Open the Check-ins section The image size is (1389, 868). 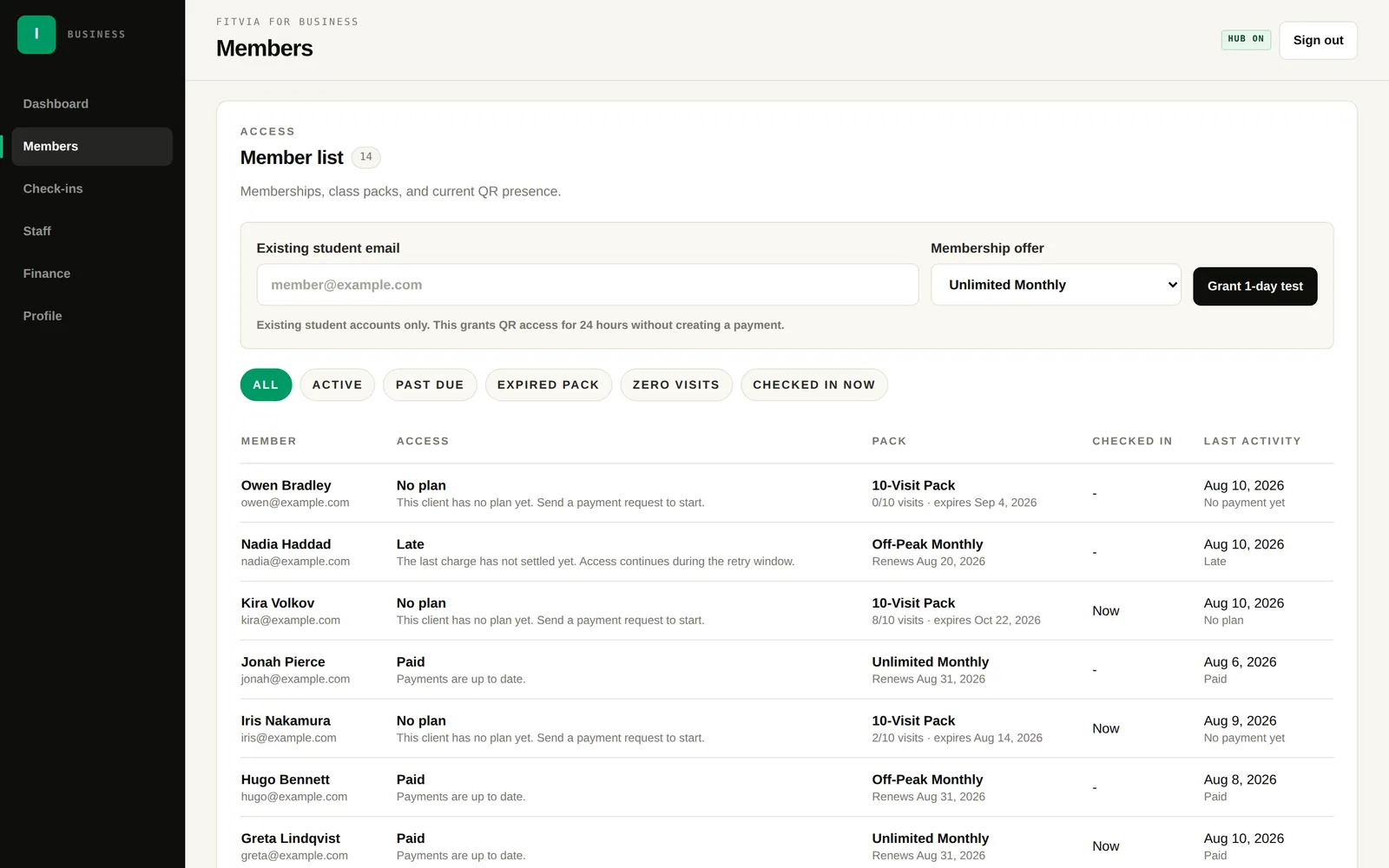(x=53, y=189)
